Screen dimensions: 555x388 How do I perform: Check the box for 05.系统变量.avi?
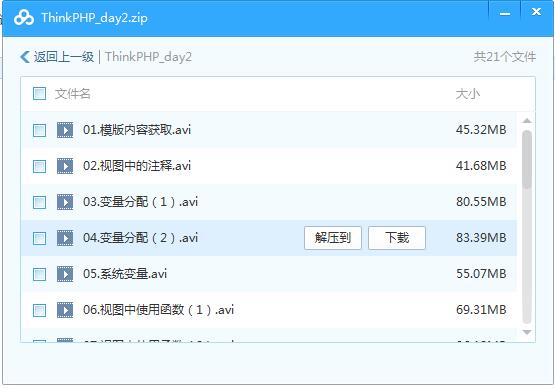pos(39,274)
